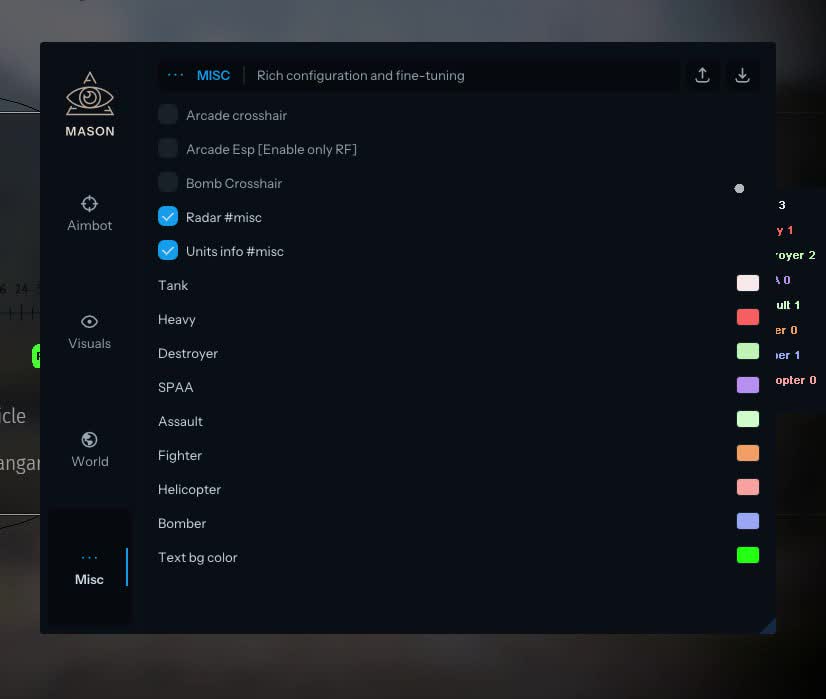Disable Radar #misc checkbox
826x699 pixels.
pyautogui.click(x=168, y=217)
